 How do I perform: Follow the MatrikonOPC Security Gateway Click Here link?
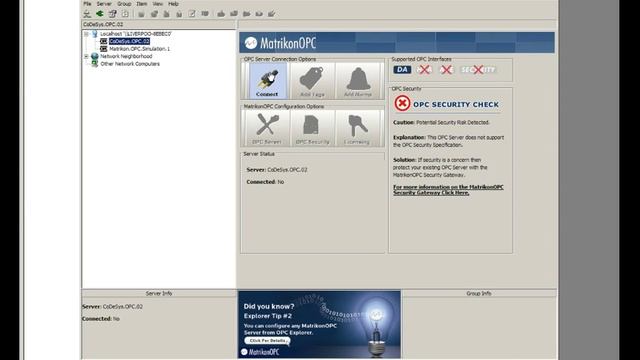point(448,190)
